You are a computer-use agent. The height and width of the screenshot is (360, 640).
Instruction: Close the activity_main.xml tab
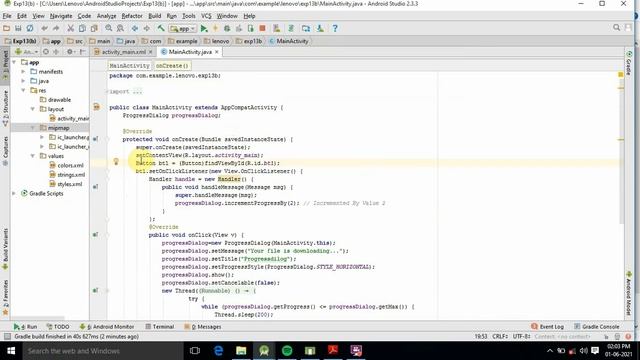[x=151, y=52]
